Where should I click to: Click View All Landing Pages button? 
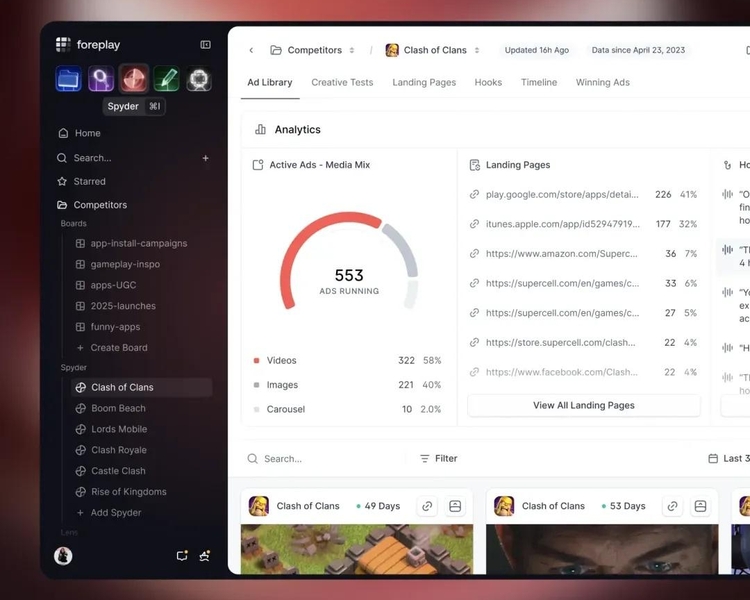[583, 406]
